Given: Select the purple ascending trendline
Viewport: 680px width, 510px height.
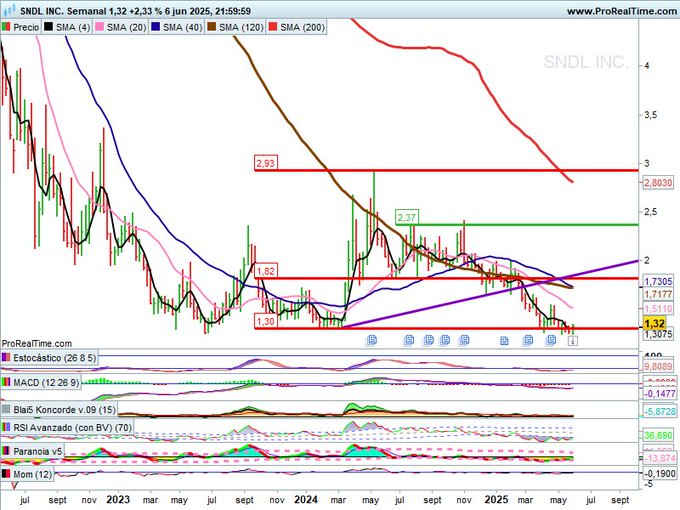Looking at the screenshot, I should point(490,293).
